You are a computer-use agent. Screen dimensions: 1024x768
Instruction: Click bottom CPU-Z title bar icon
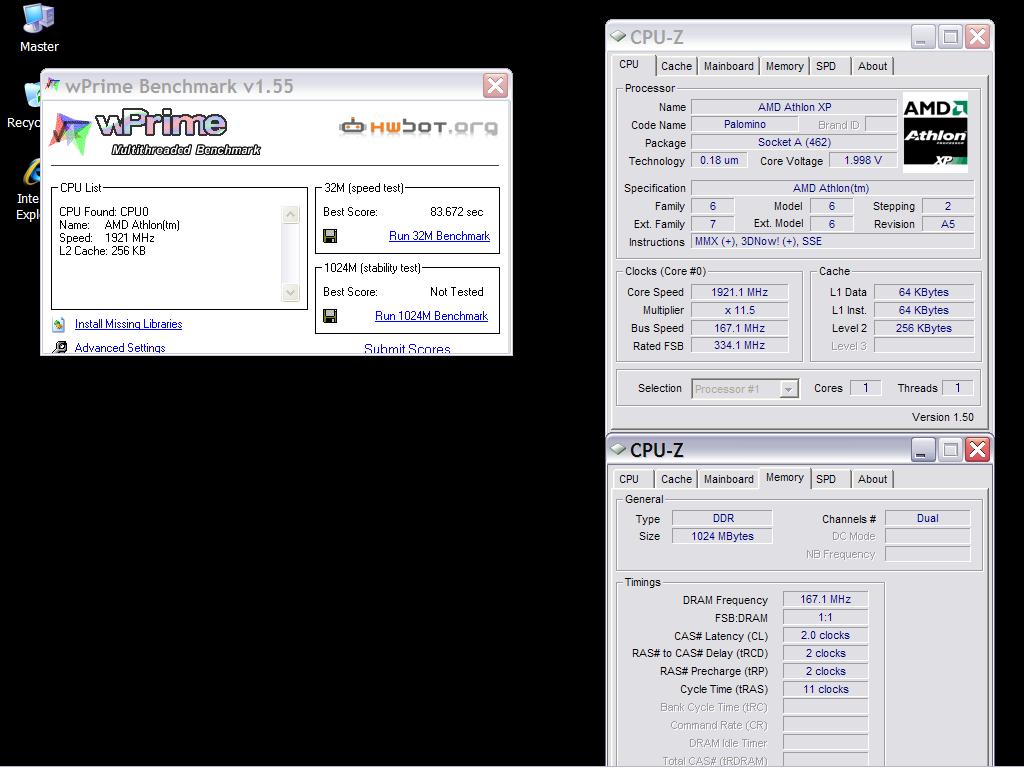(x=618, y=449)
